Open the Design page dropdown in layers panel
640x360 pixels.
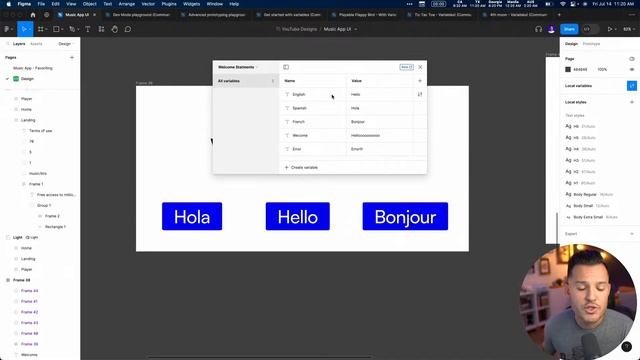point(65,44)
